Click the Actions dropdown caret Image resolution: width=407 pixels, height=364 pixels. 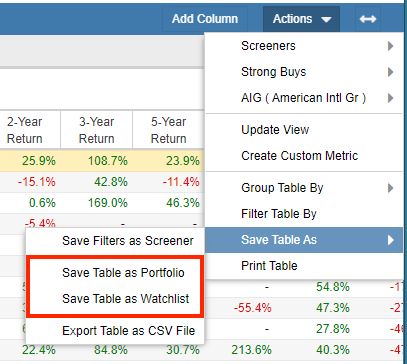(x=326, y=20)
